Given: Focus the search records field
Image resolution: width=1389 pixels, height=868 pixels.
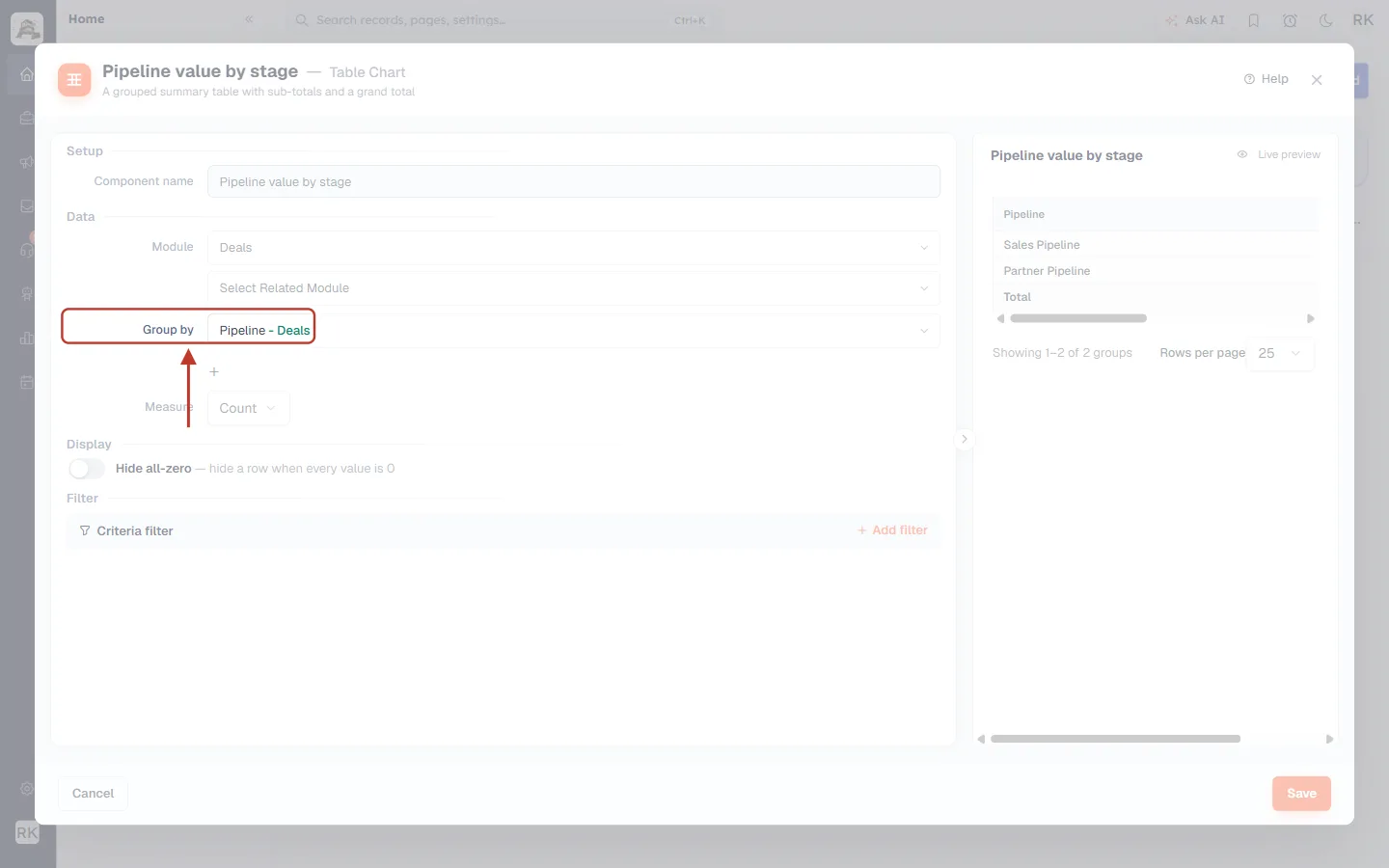Looking at the screenshot, I should pyautogui.click(x=502, y=20).
